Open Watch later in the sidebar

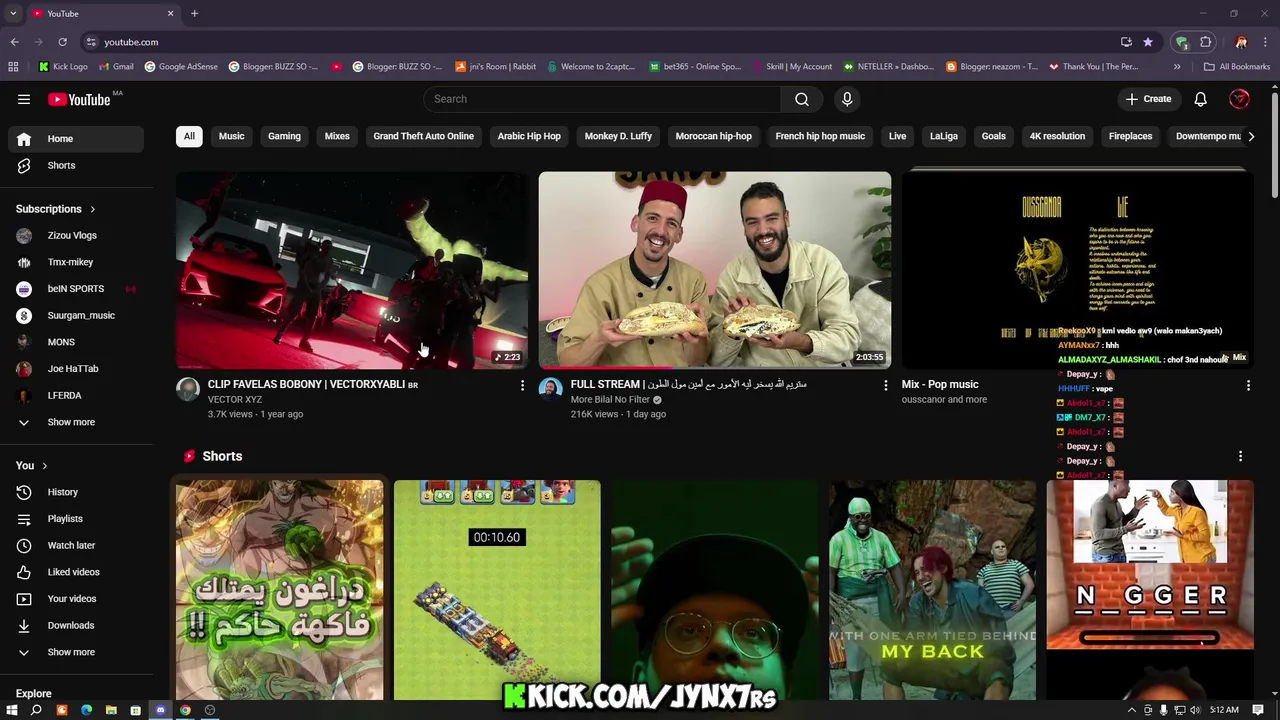[78, 545]
